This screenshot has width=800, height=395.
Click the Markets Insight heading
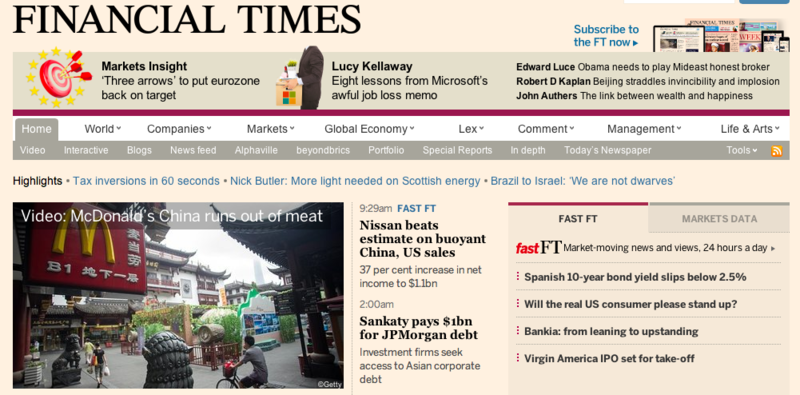pyautogui.click(x=144, y=66)
